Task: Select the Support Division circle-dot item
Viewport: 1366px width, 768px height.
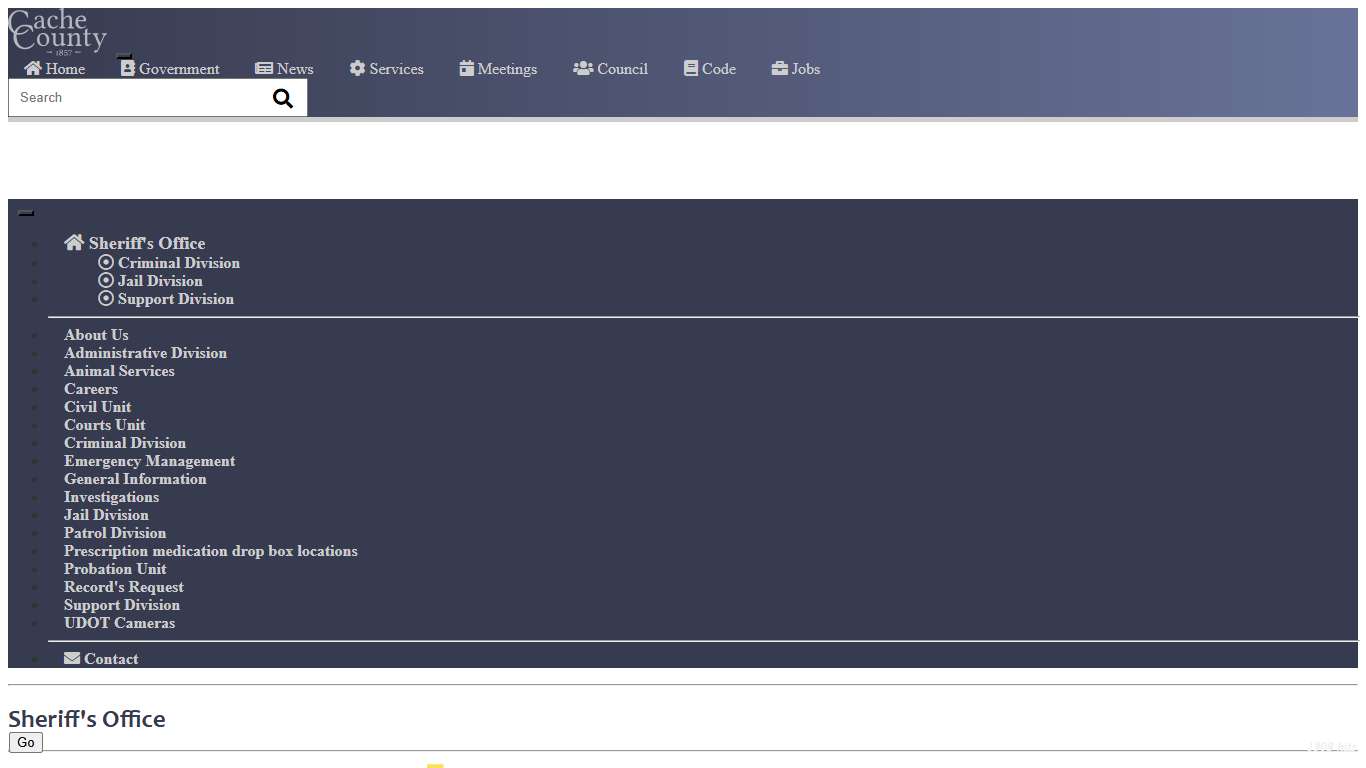Action: [106, 298]
